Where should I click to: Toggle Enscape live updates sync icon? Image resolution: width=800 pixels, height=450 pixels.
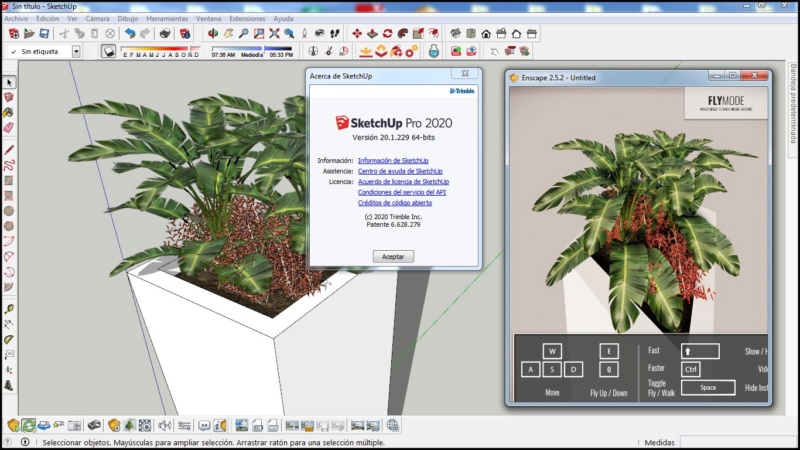pyautogui.click(x=29, y=425)
